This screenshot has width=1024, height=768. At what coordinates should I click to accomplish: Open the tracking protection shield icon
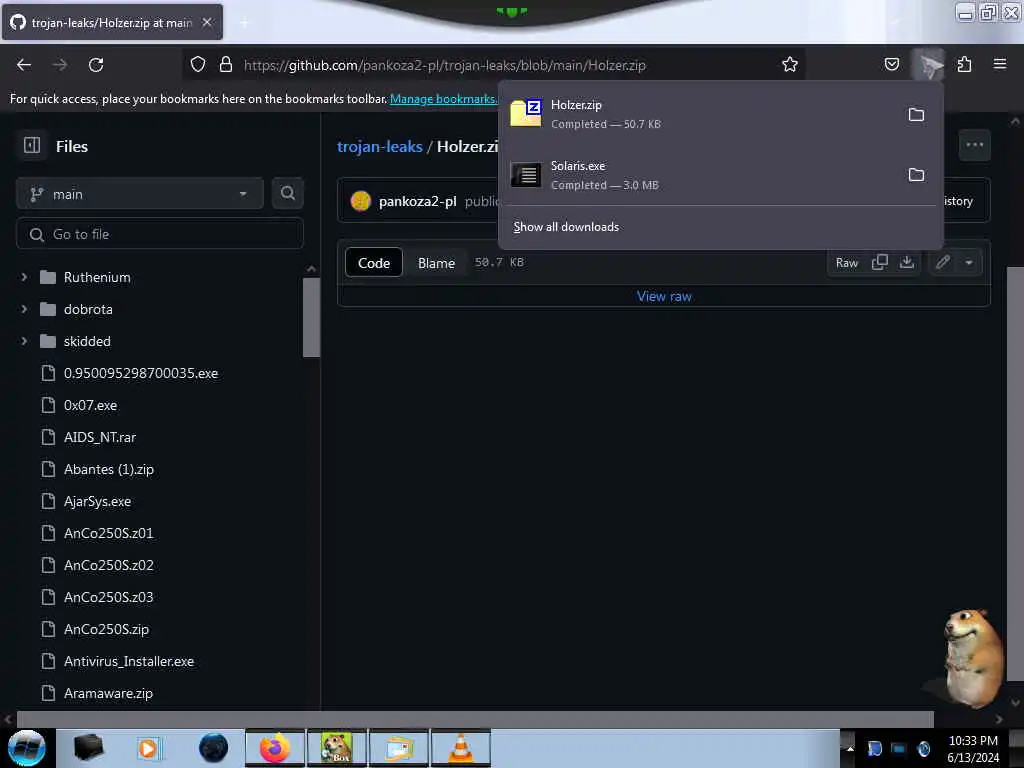pyautogui.click(x=198, y=65)
